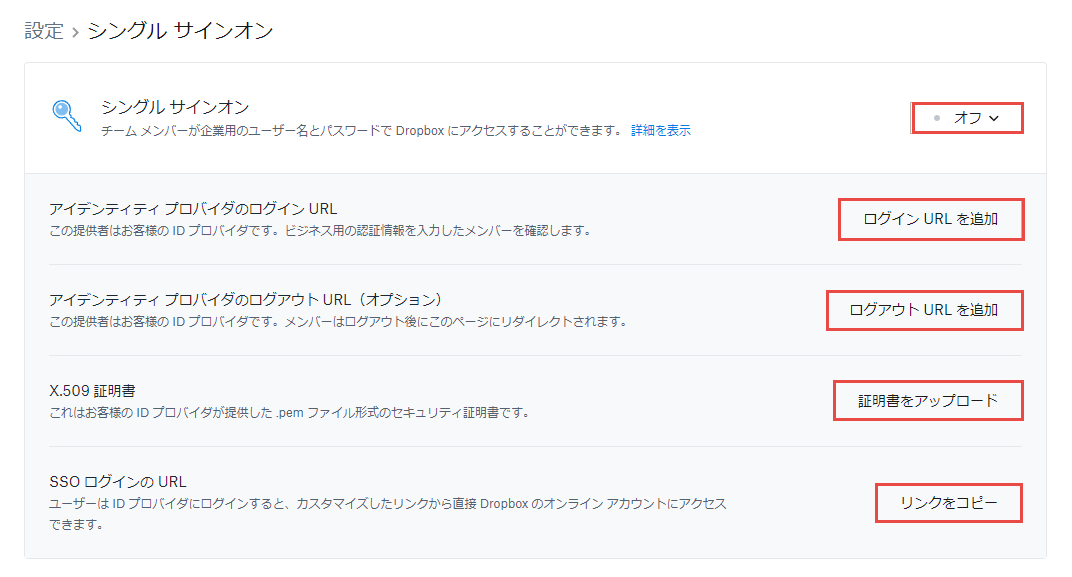The image size is (1072, 577).
Task: Open the オフ single sign-on dropdown
Action: pyautogui.click(x=967, y=118)
